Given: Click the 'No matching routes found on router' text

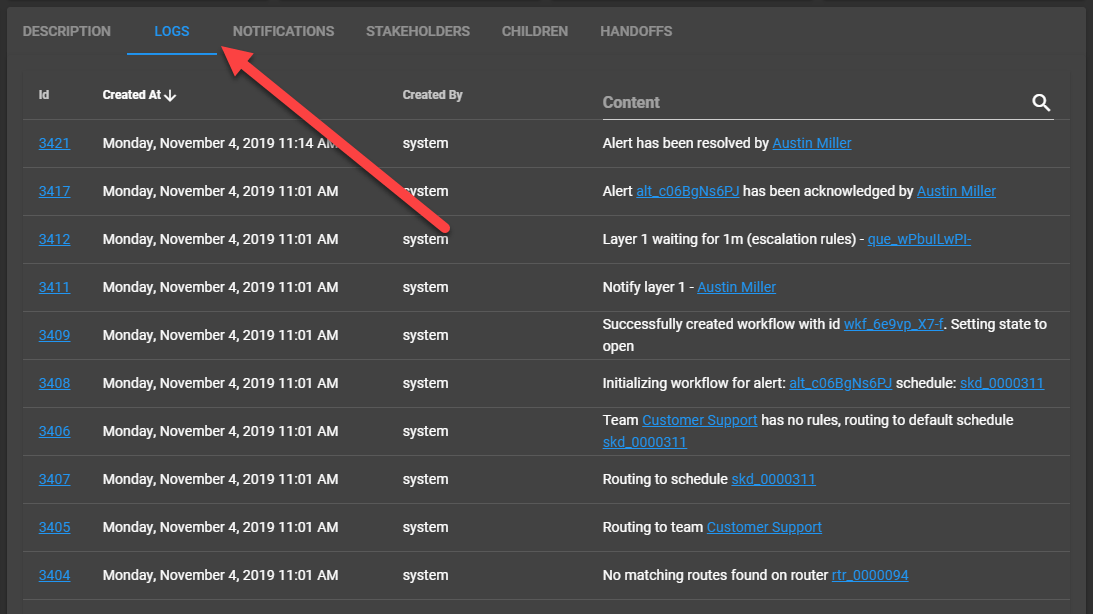Looking at the screenshot, I should tap(715, 576).
